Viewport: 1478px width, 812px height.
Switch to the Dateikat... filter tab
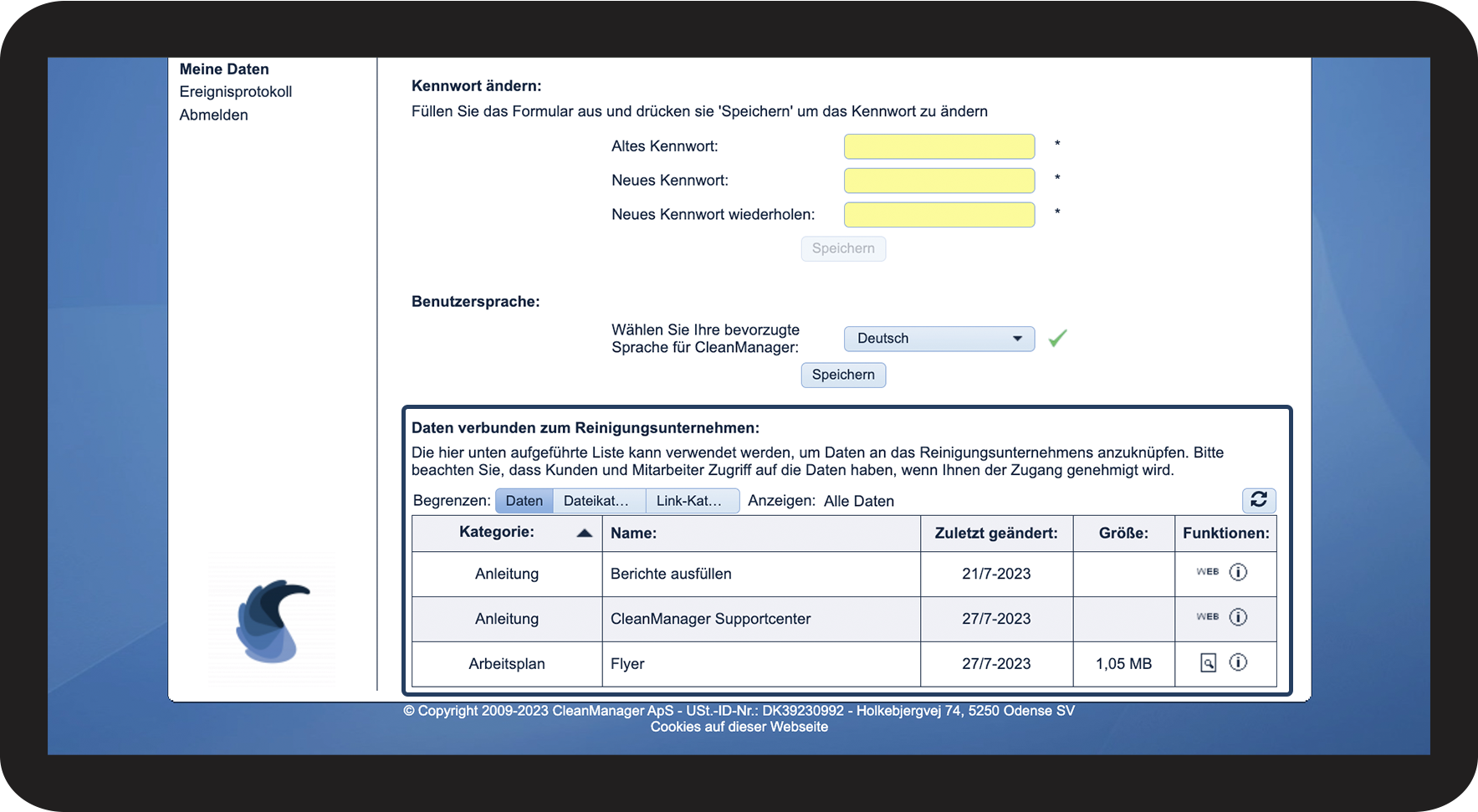click(x=597, y=501)
